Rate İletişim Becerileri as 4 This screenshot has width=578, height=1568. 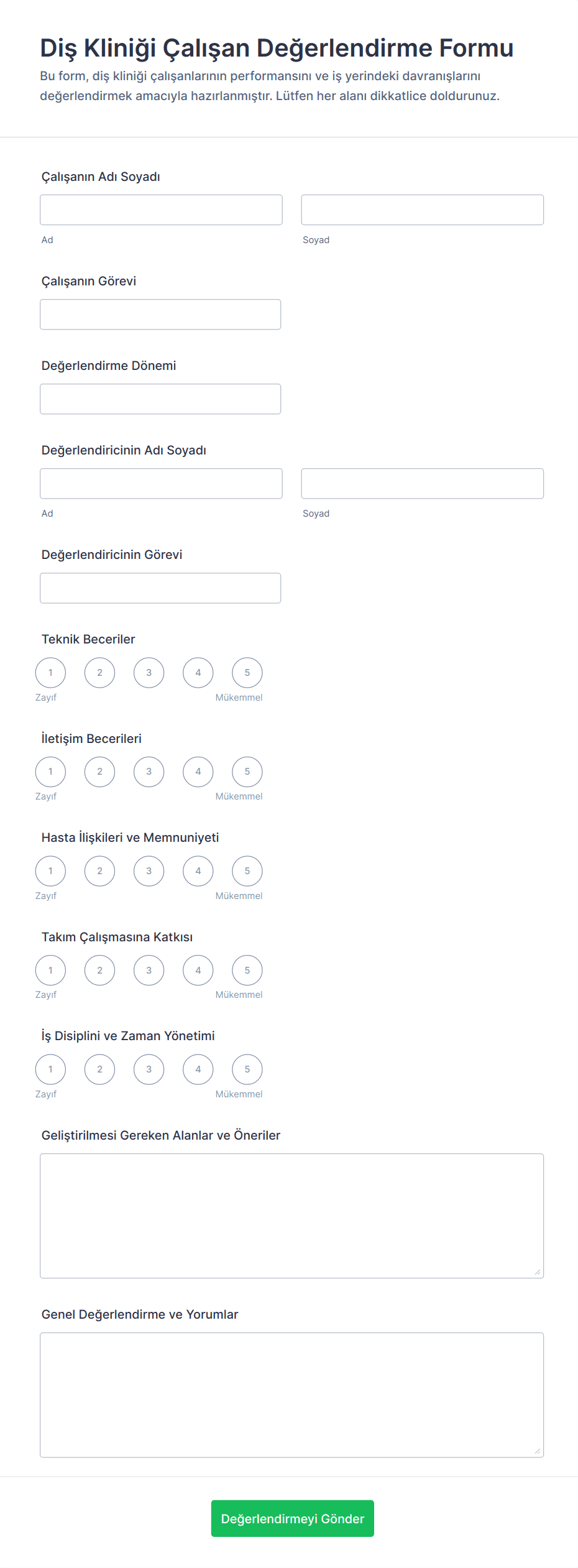(x=198, y=772)
